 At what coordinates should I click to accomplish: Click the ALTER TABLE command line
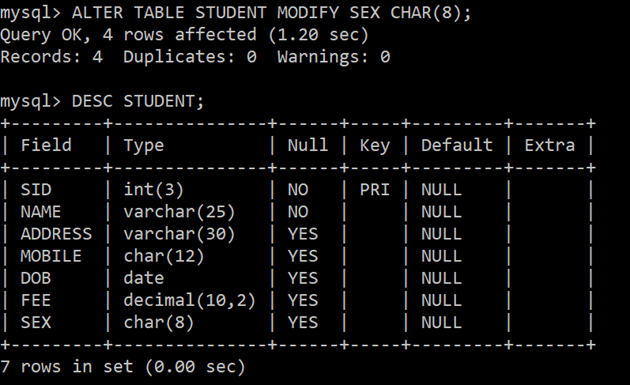point(235,13)
